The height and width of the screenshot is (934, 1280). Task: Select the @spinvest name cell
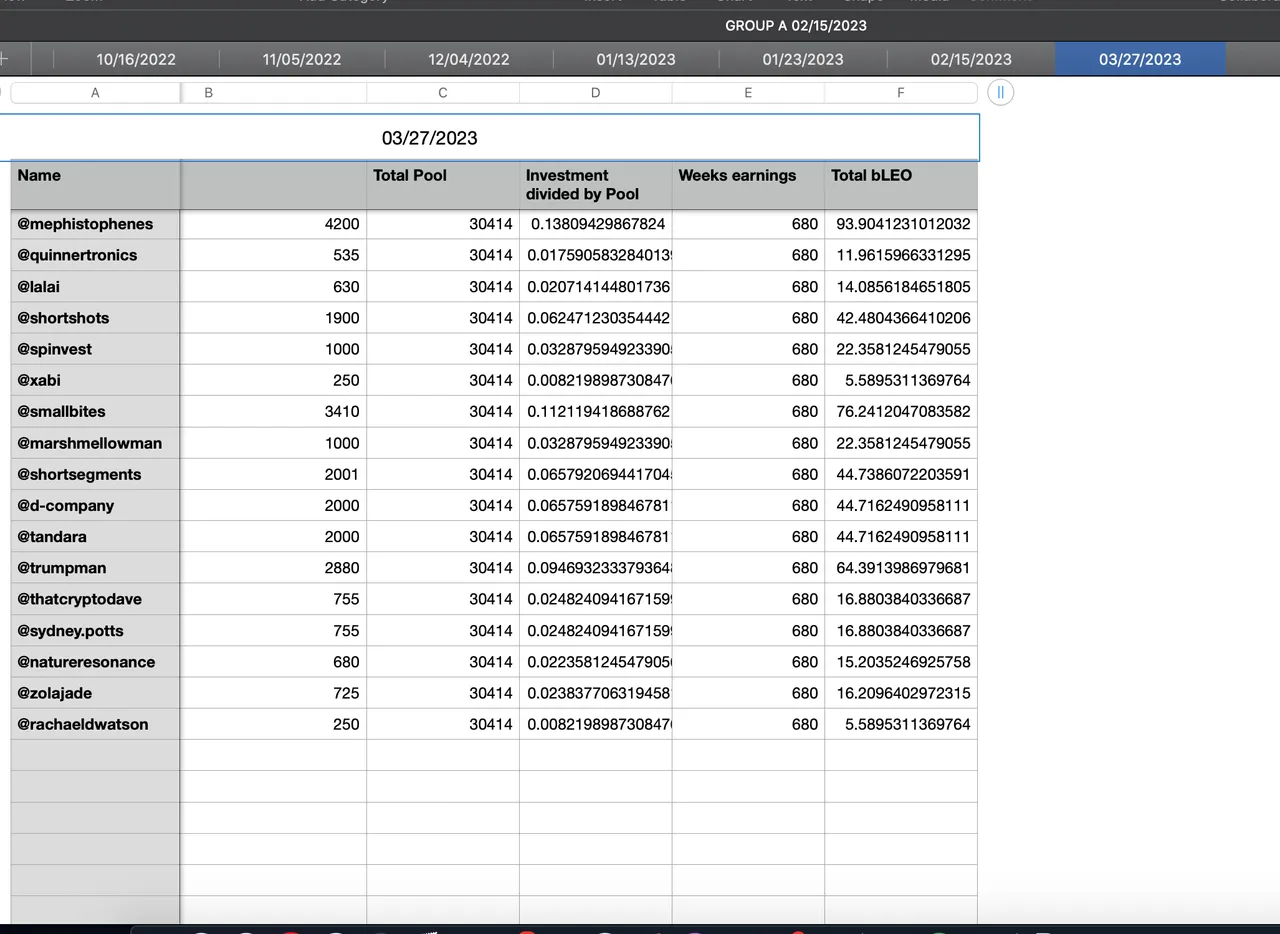point(96,349)
